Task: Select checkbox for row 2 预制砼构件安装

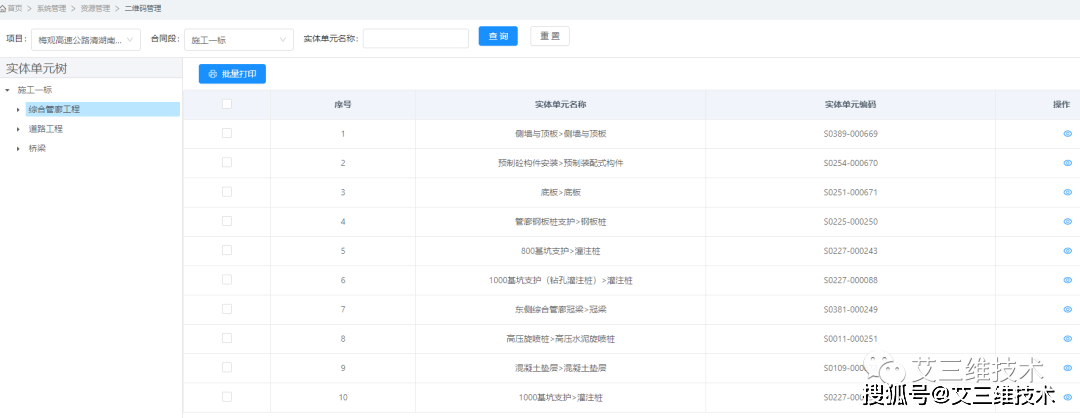Action: (227, 163)
